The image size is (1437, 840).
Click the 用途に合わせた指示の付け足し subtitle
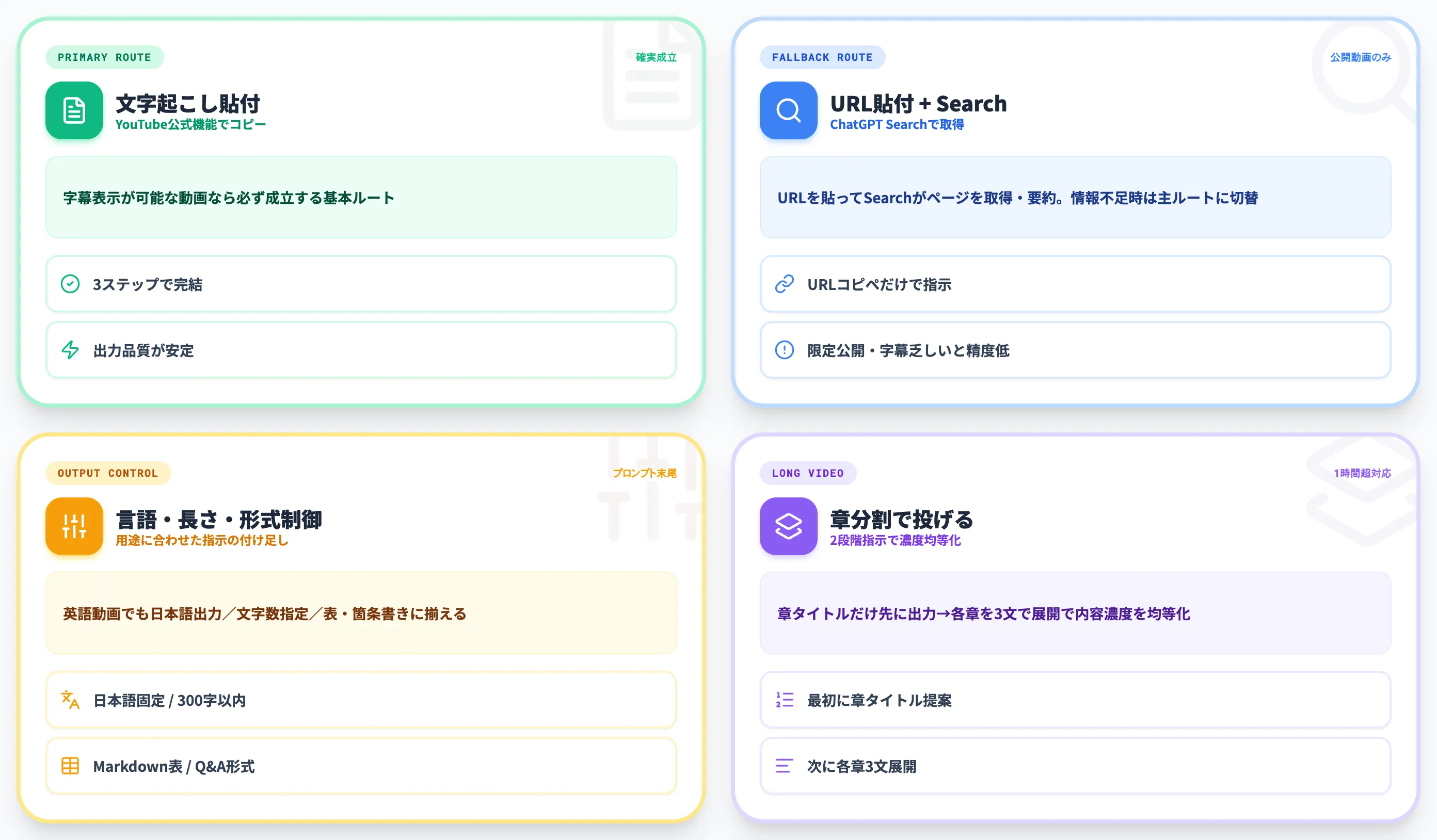coord(202,540)
